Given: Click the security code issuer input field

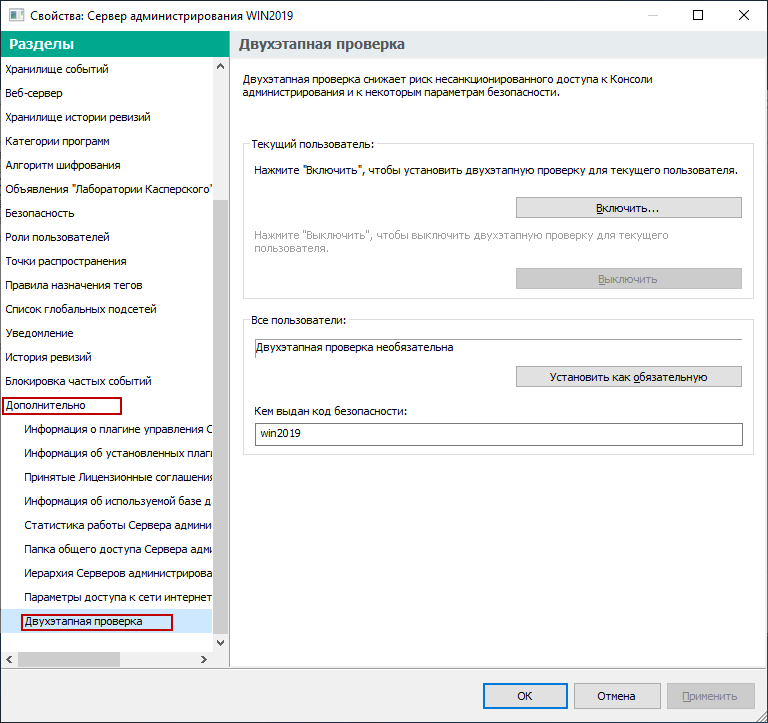Looking at the screenshot, I should pyautogui.click(x=499, y=434).
